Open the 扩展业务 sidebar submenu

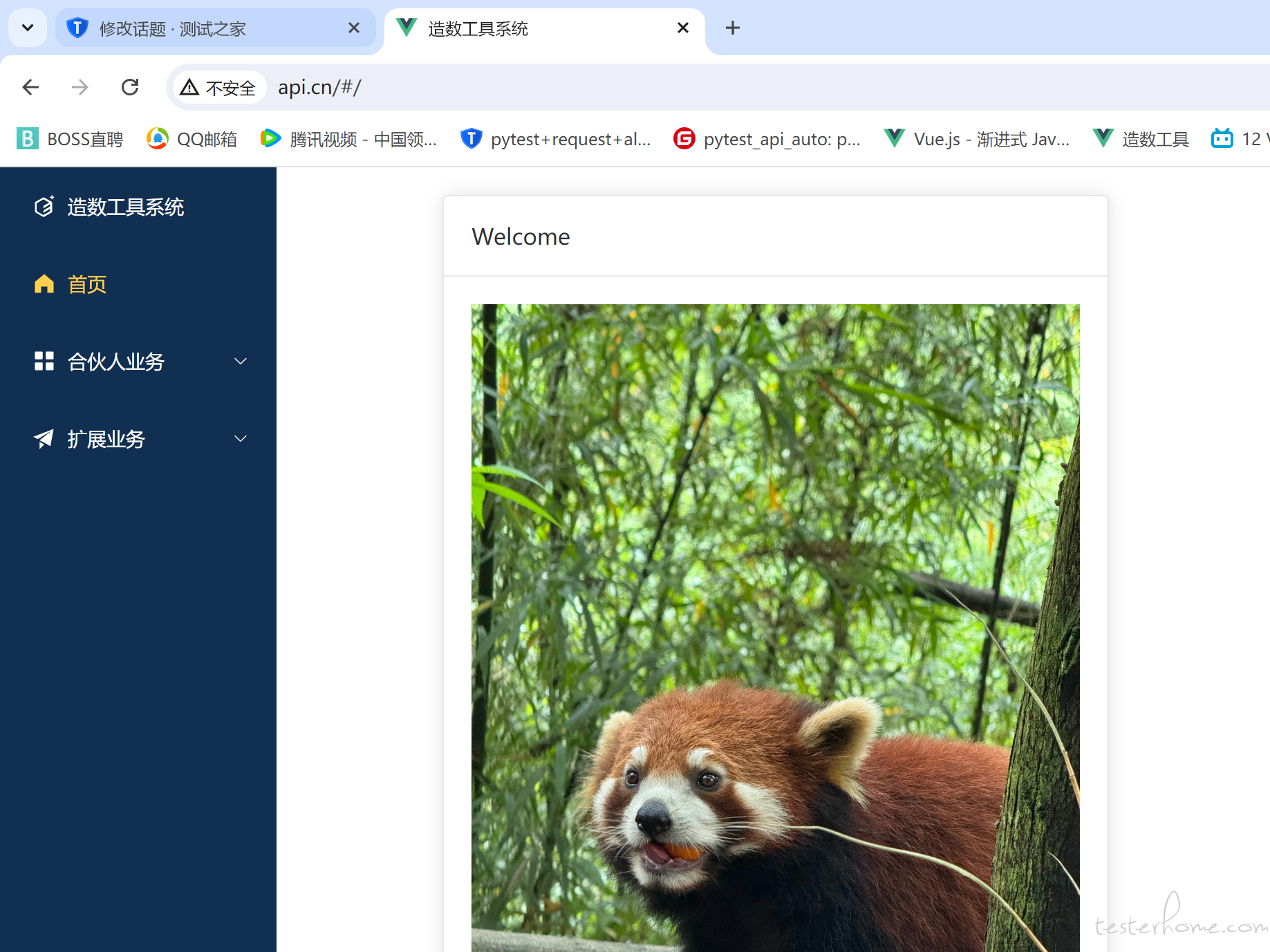click(x=138, y=439)
